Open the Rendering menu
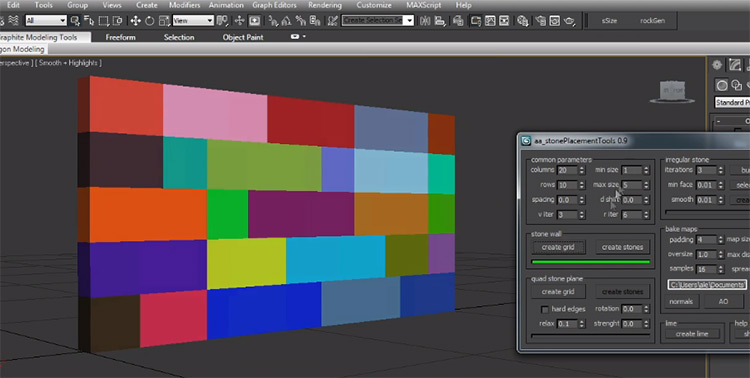 pos(325,5)
